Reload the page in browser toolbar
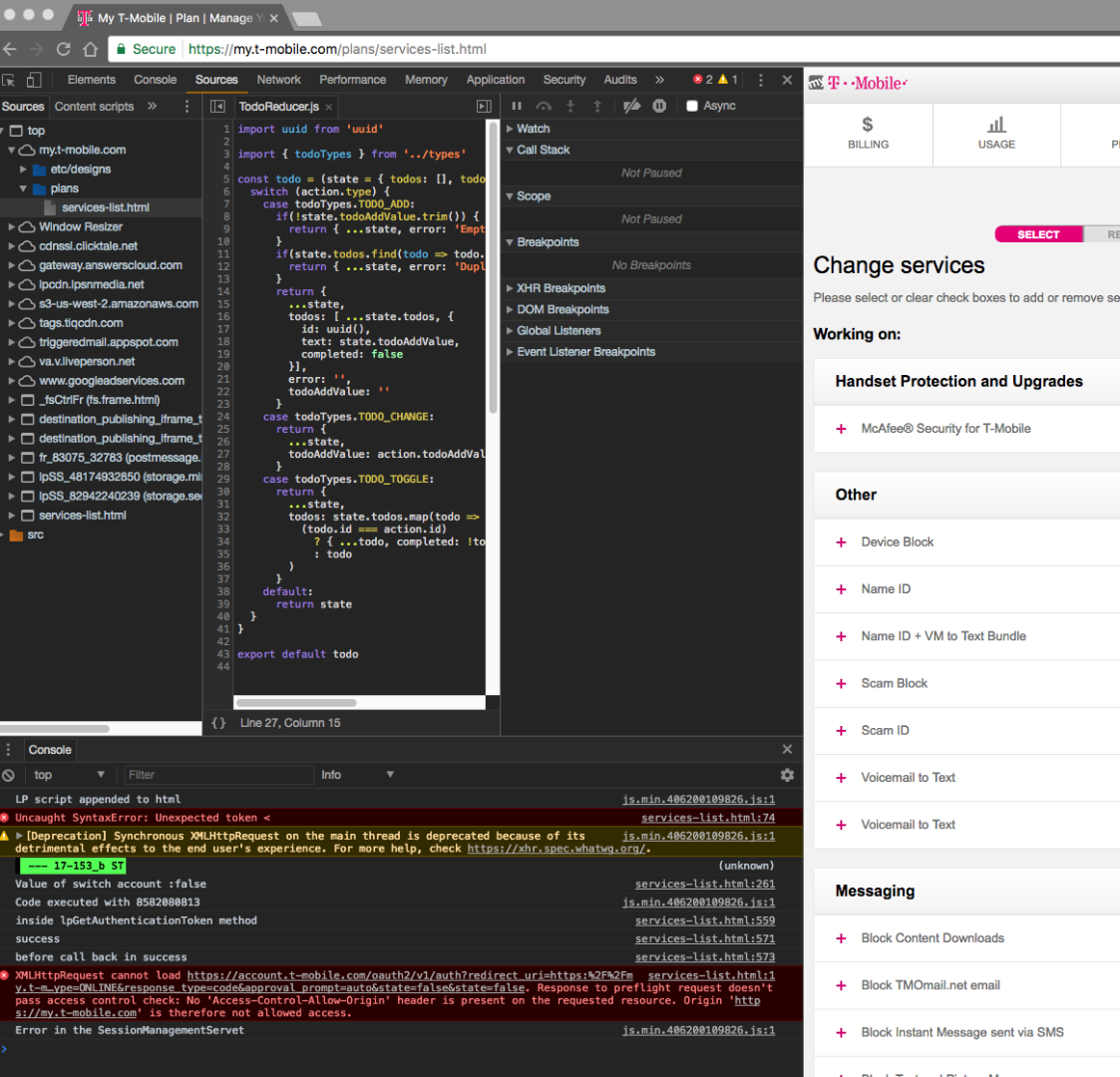The width and height of the screenshot is (1120, 1077). point(64,49)
